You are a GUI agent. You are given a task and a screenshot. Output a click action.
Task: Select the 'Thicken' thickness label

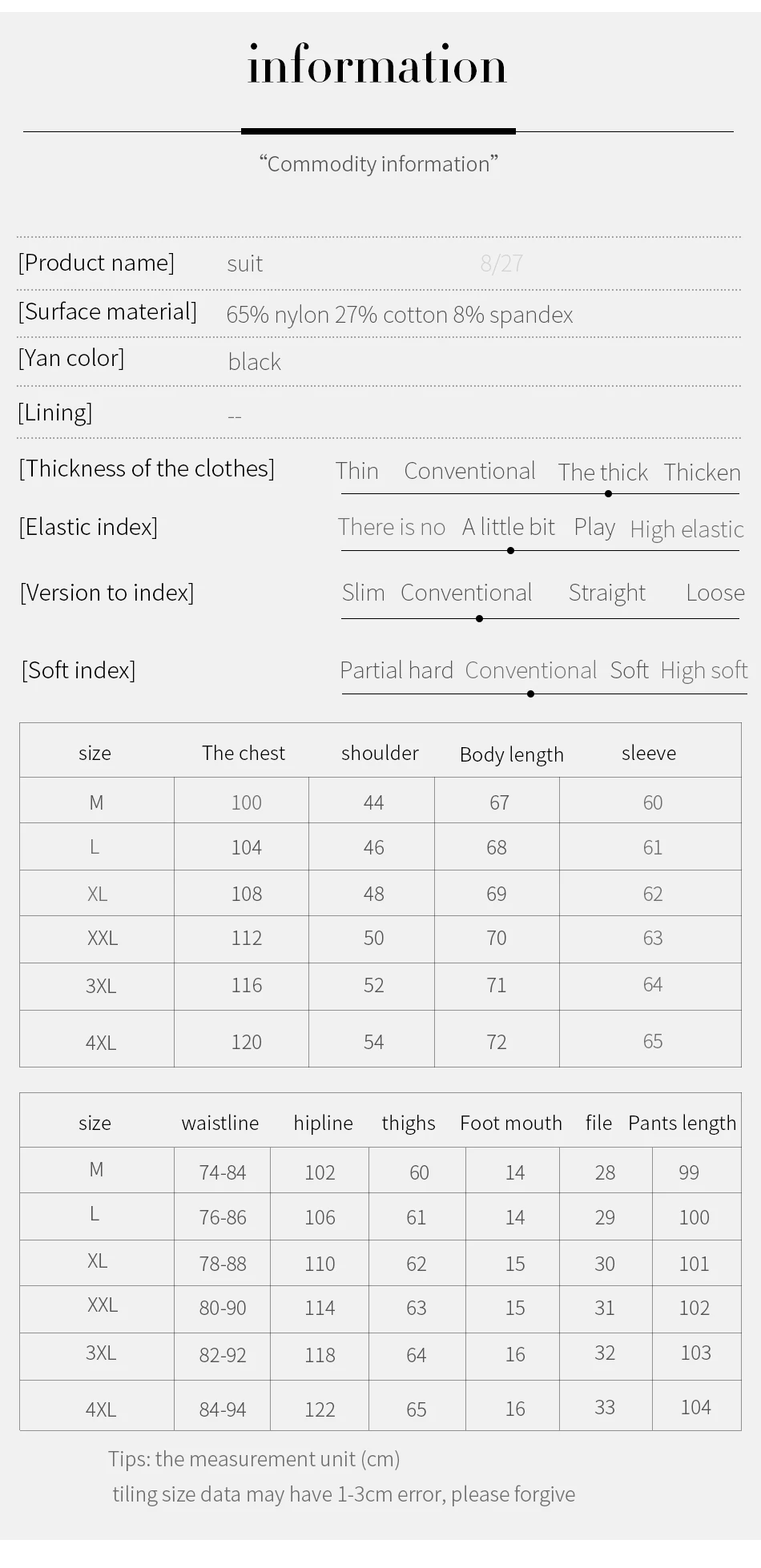click(x=702, y=472)
